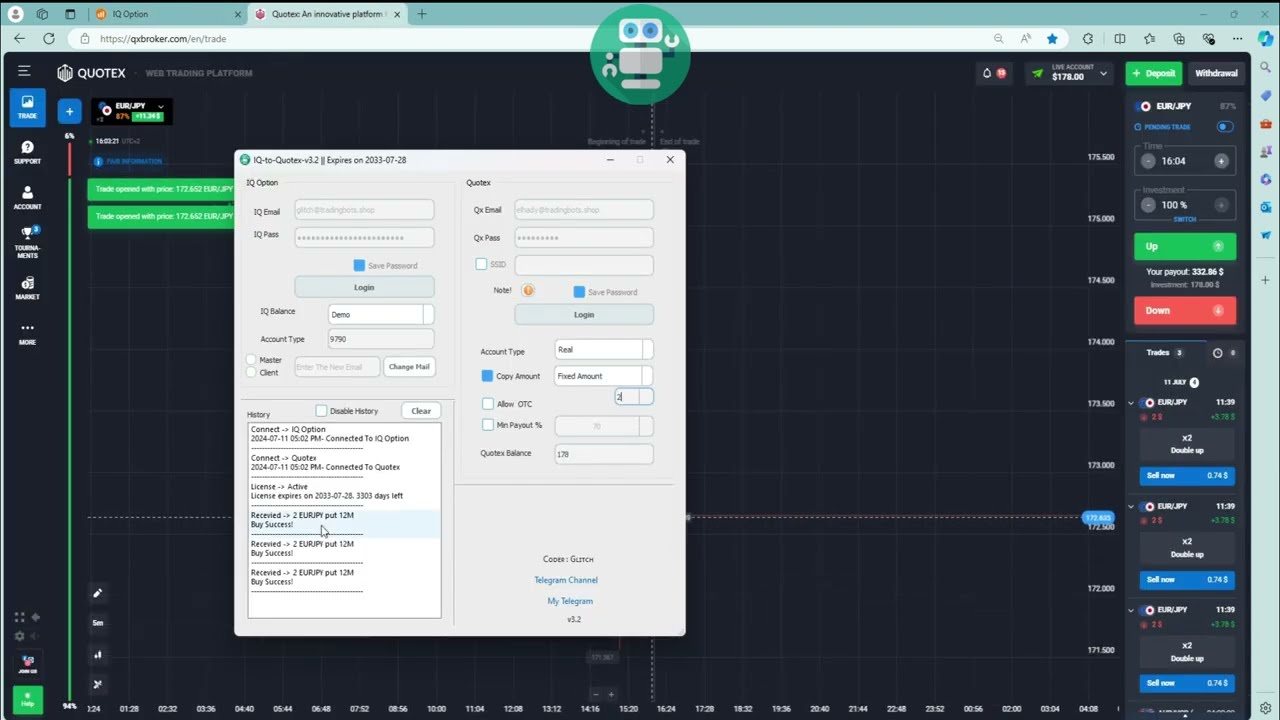Click the Withdrawal button

pos(1216,73)
